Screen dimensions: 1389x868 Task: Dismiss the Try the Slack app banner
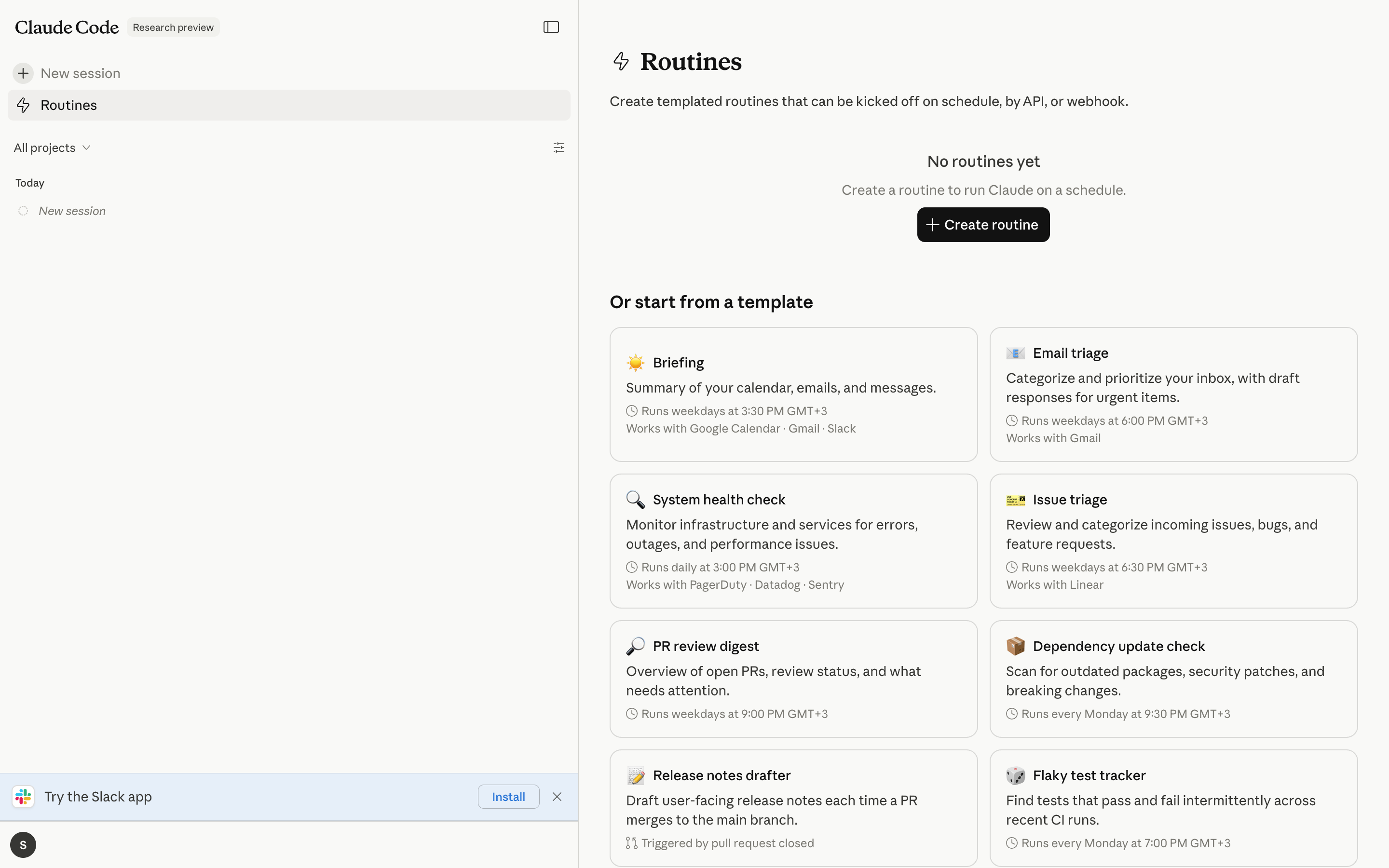click(557, 797)
